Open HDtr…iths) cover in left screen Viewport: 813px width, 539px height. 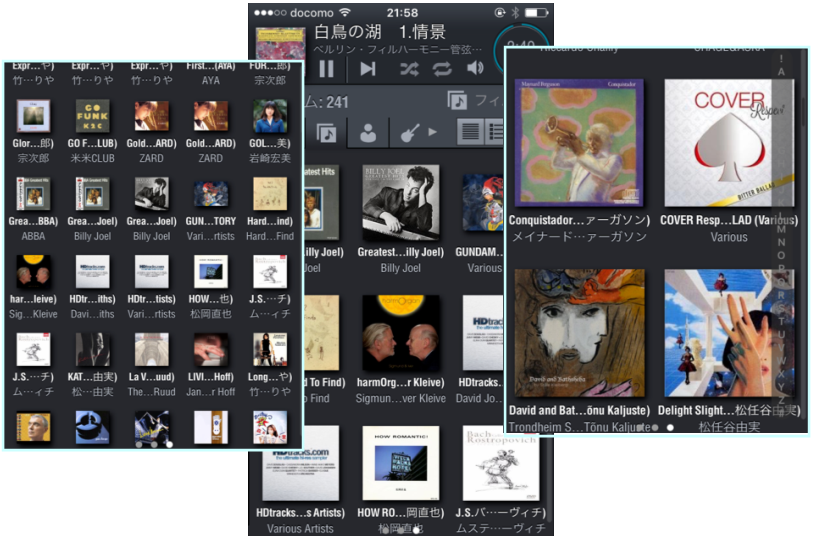coord(92,272)
